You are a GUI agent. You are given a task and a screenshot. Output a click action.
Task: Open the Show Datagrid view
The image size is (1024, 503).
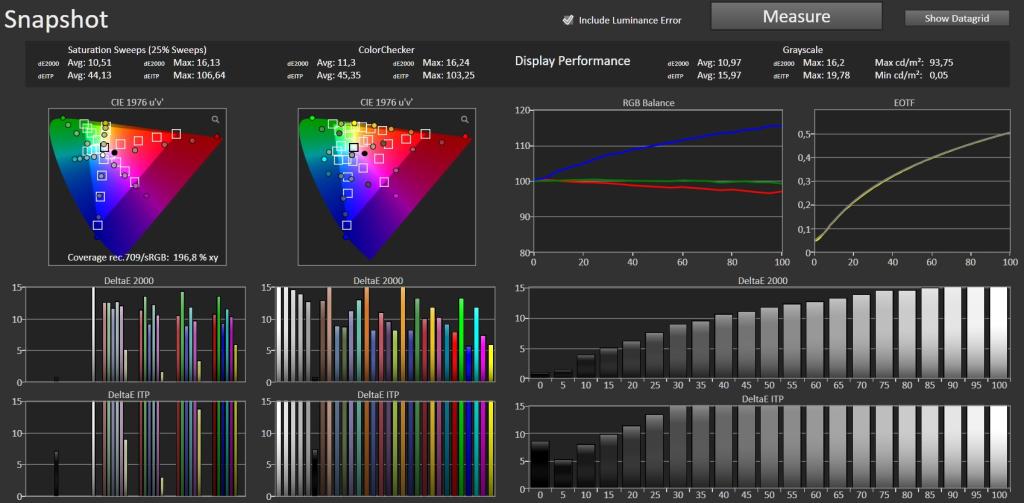pyautogui.click(x=957, y=18)
